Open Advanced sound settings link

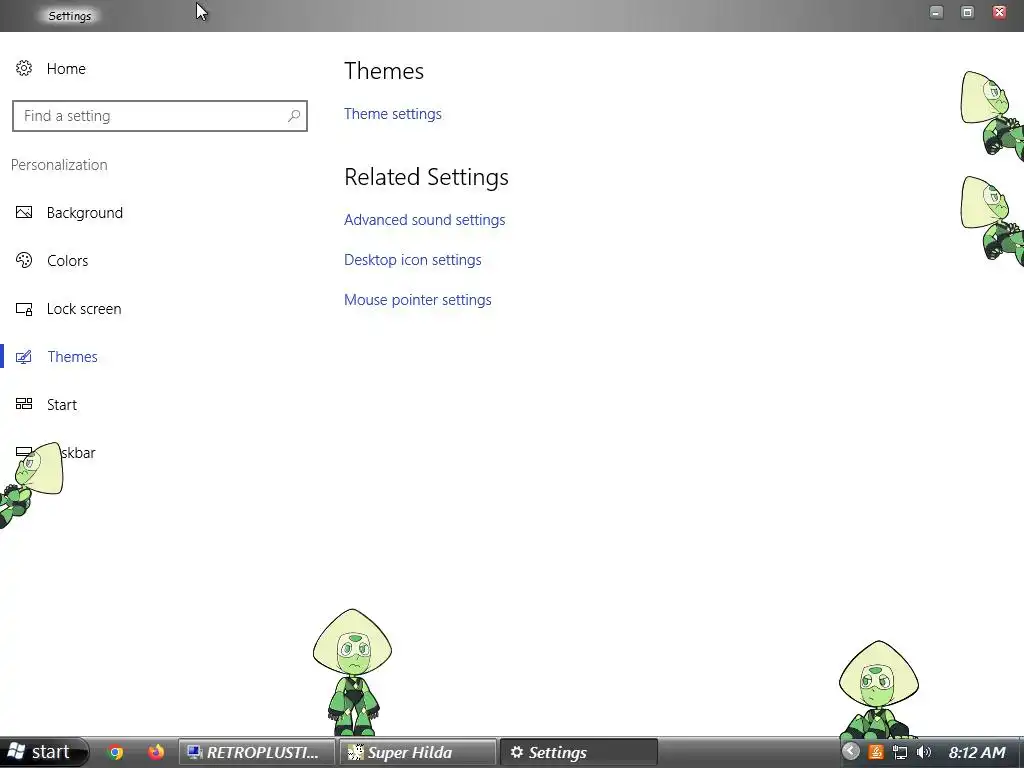click(424, 220)
